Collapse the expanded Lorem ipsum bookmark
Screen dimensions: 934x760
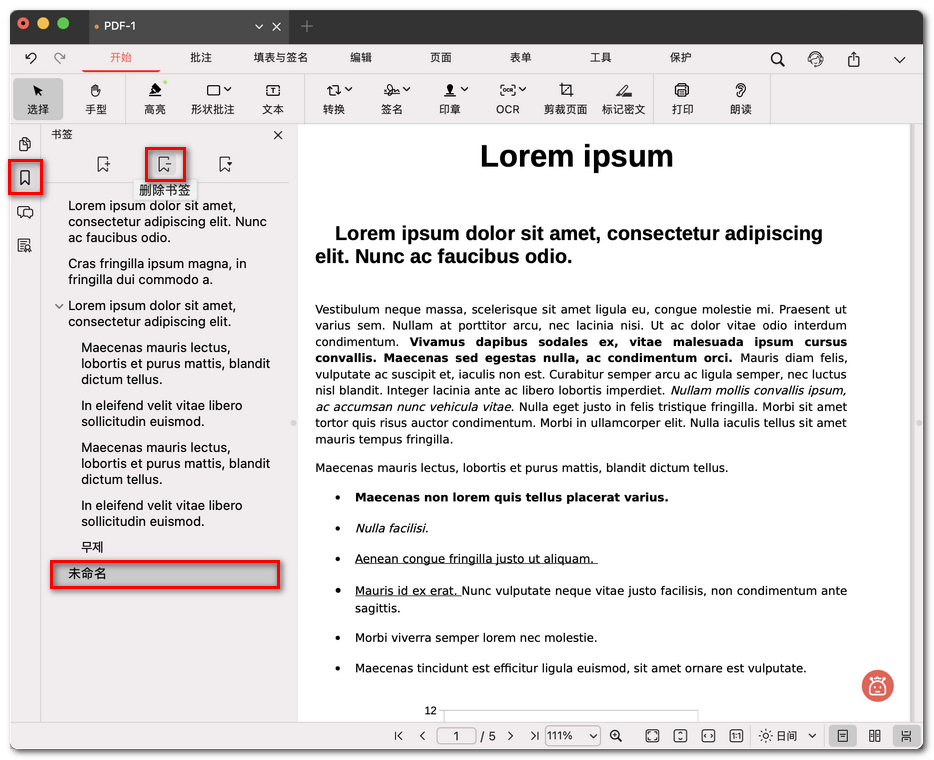59,306
